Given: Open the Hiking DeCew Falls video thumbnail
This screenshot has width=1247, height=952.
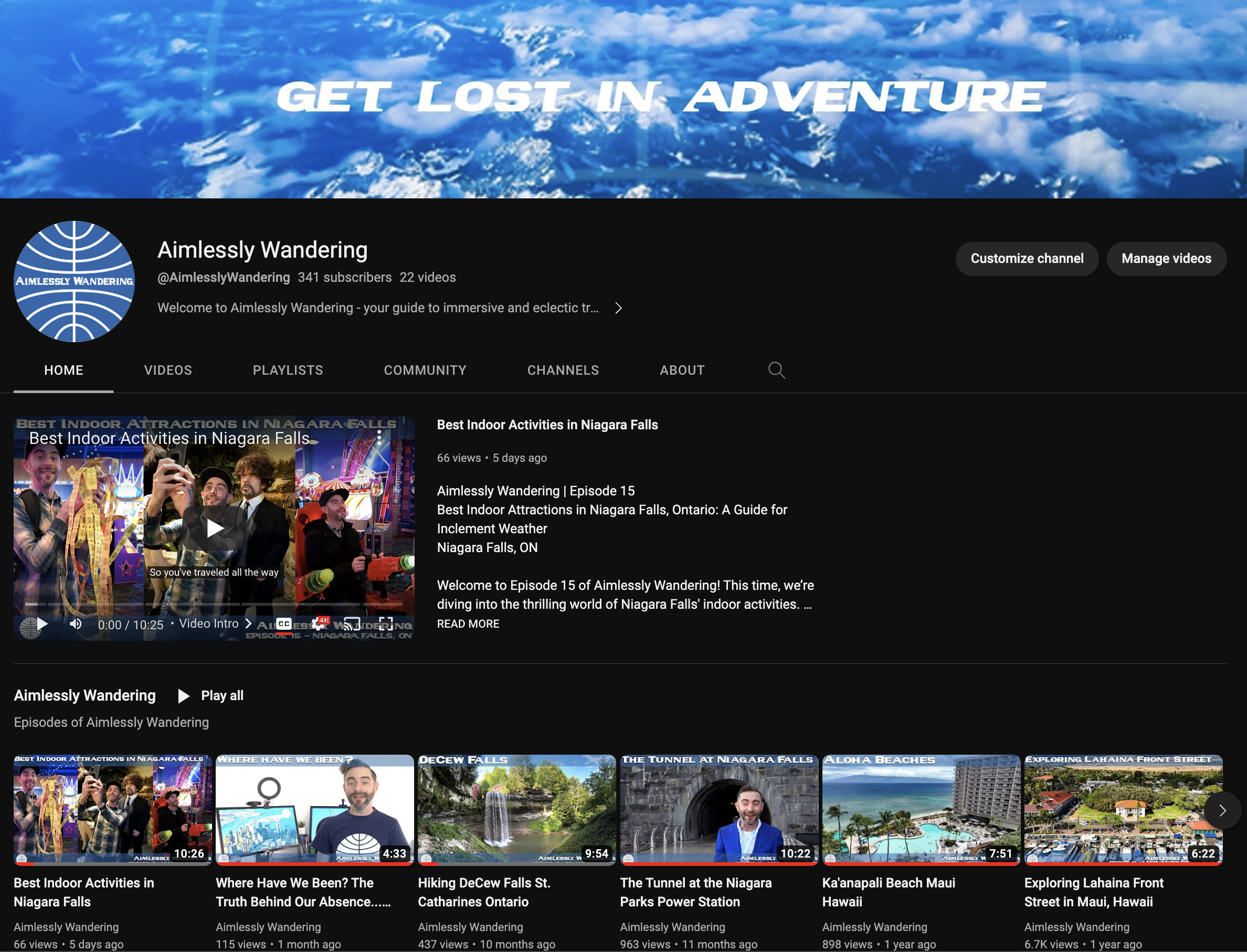Looking at the screenshot, I should click(x=516, y=809).
